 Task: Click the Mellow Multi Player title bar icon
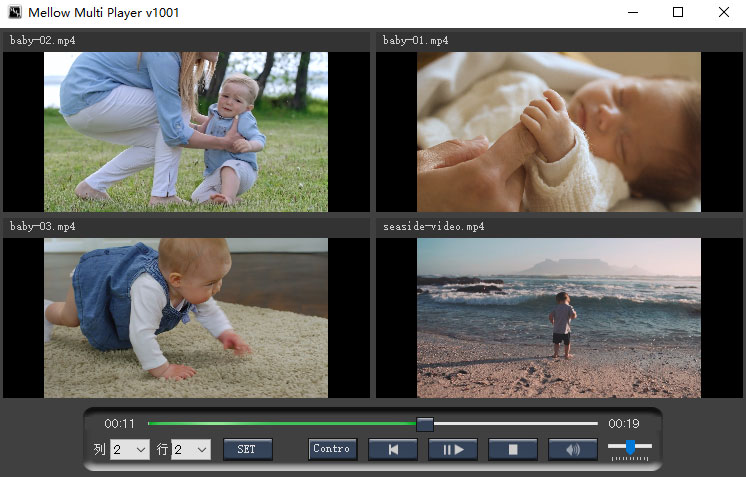(14, 13)
